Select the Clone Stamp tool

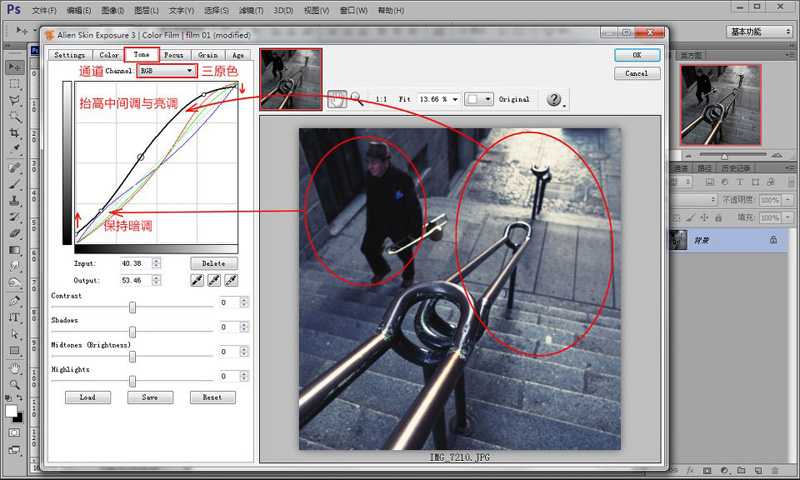[x=14, y=200]
